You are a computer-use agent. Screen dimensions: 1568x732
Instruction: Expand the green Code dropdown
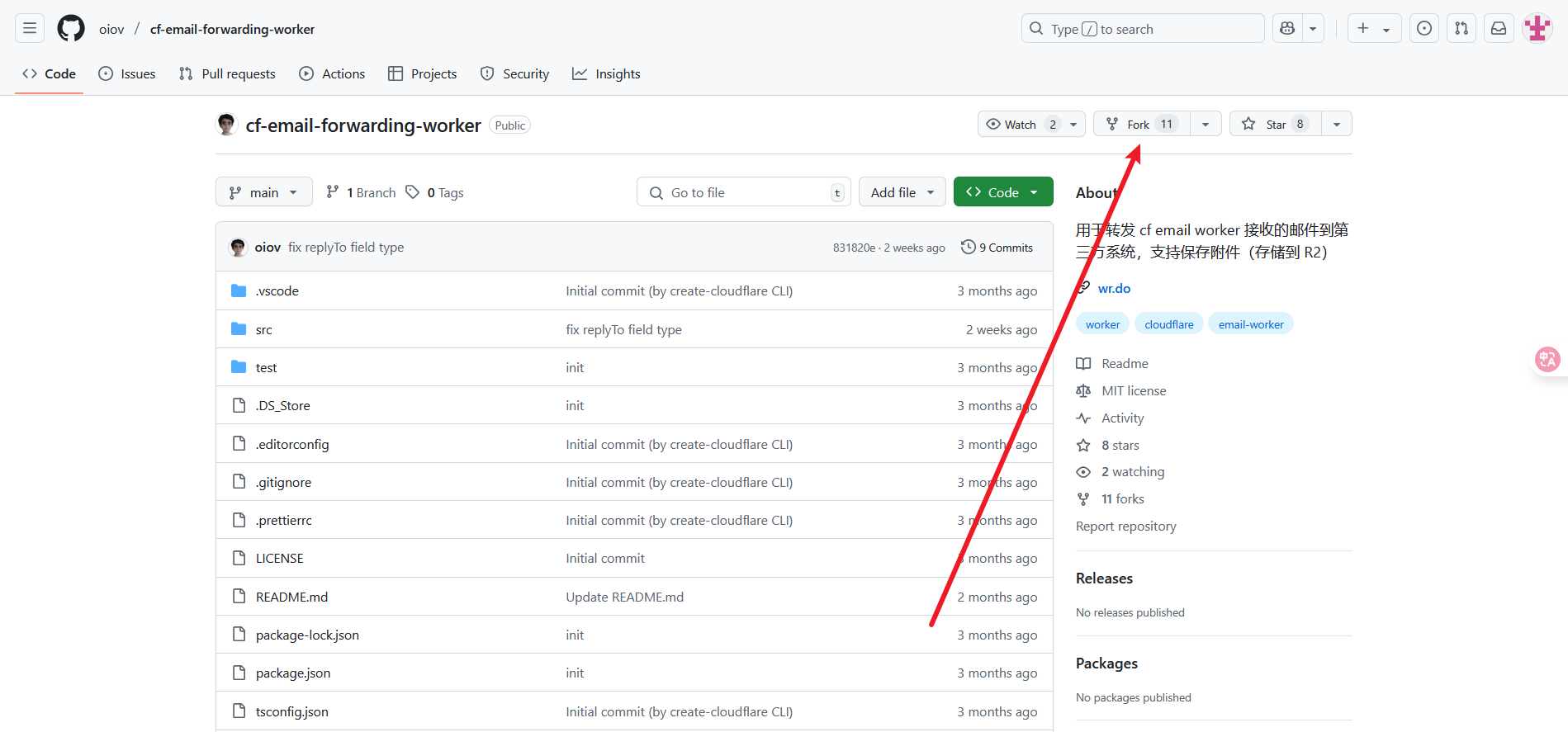coord(1002,192)
